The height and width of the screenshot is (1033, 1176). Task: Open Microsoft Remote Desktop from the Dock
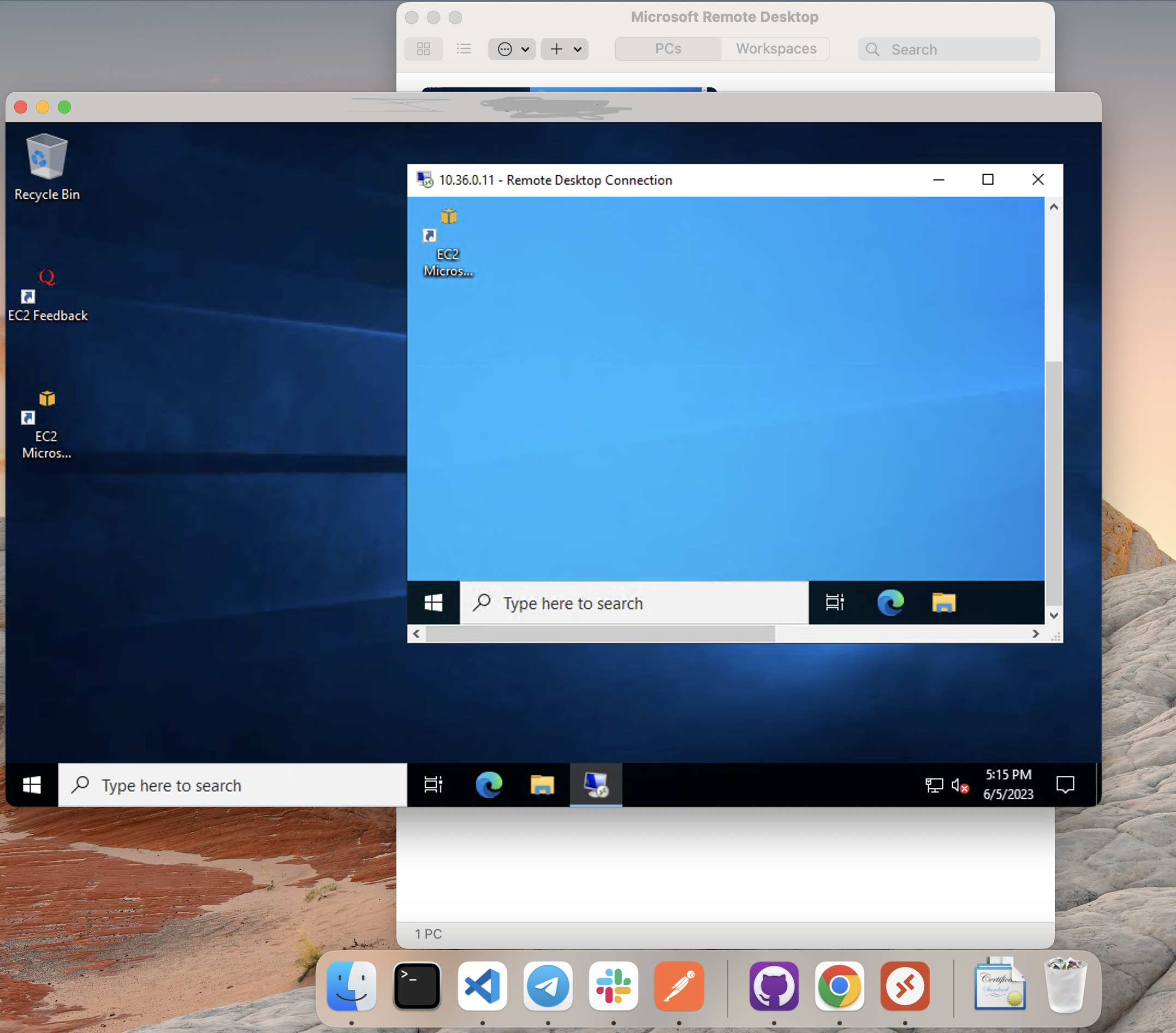pyautogui.click(x=905, y=986)
